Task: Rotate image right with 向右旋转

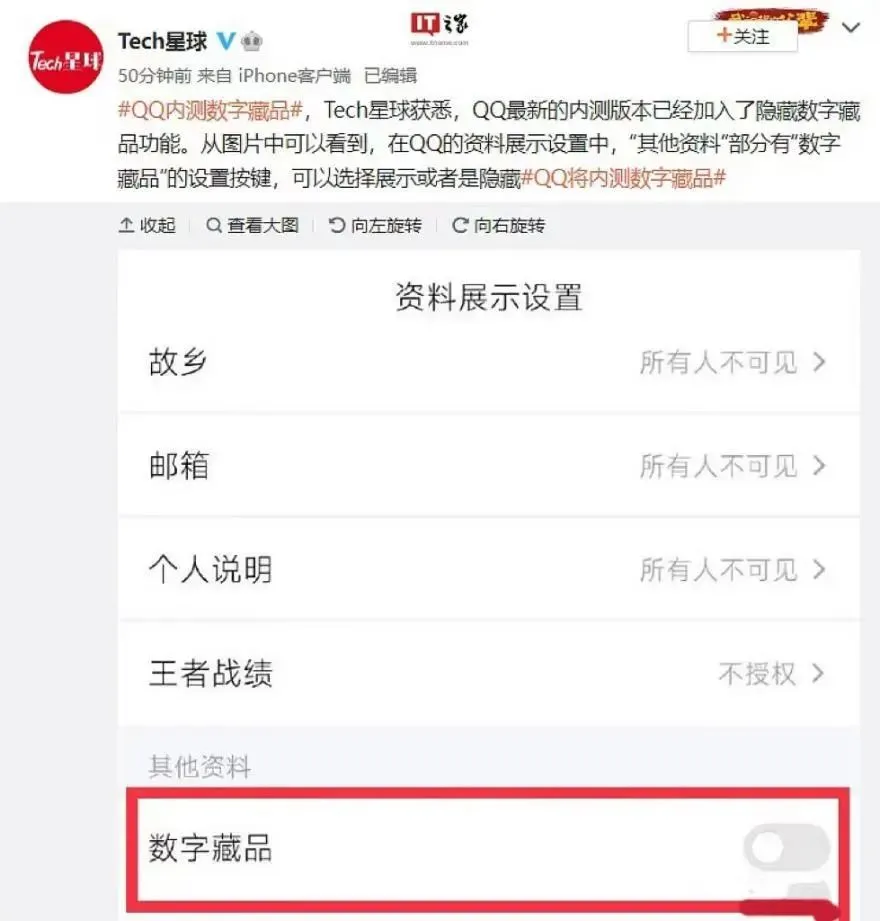Action: click(498, 225)
